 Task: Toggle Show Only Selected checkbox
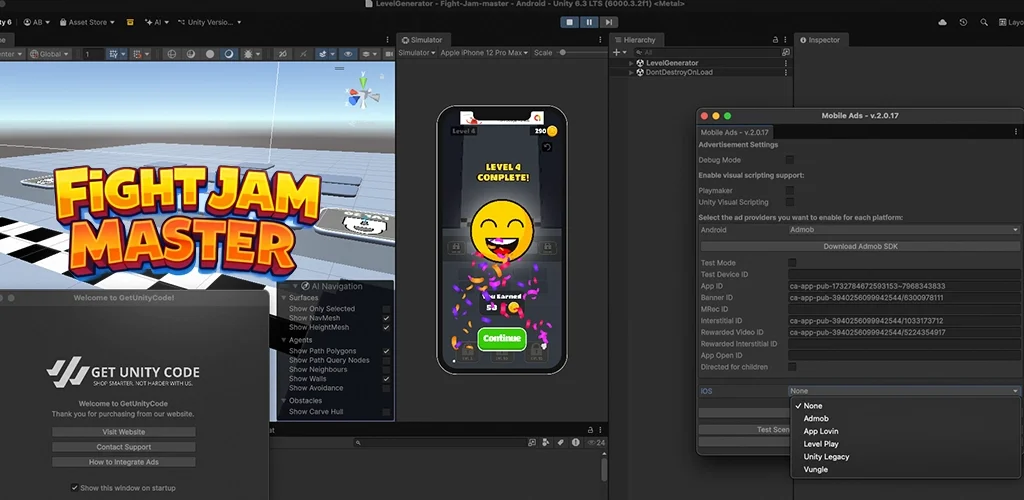coord(387,309)
